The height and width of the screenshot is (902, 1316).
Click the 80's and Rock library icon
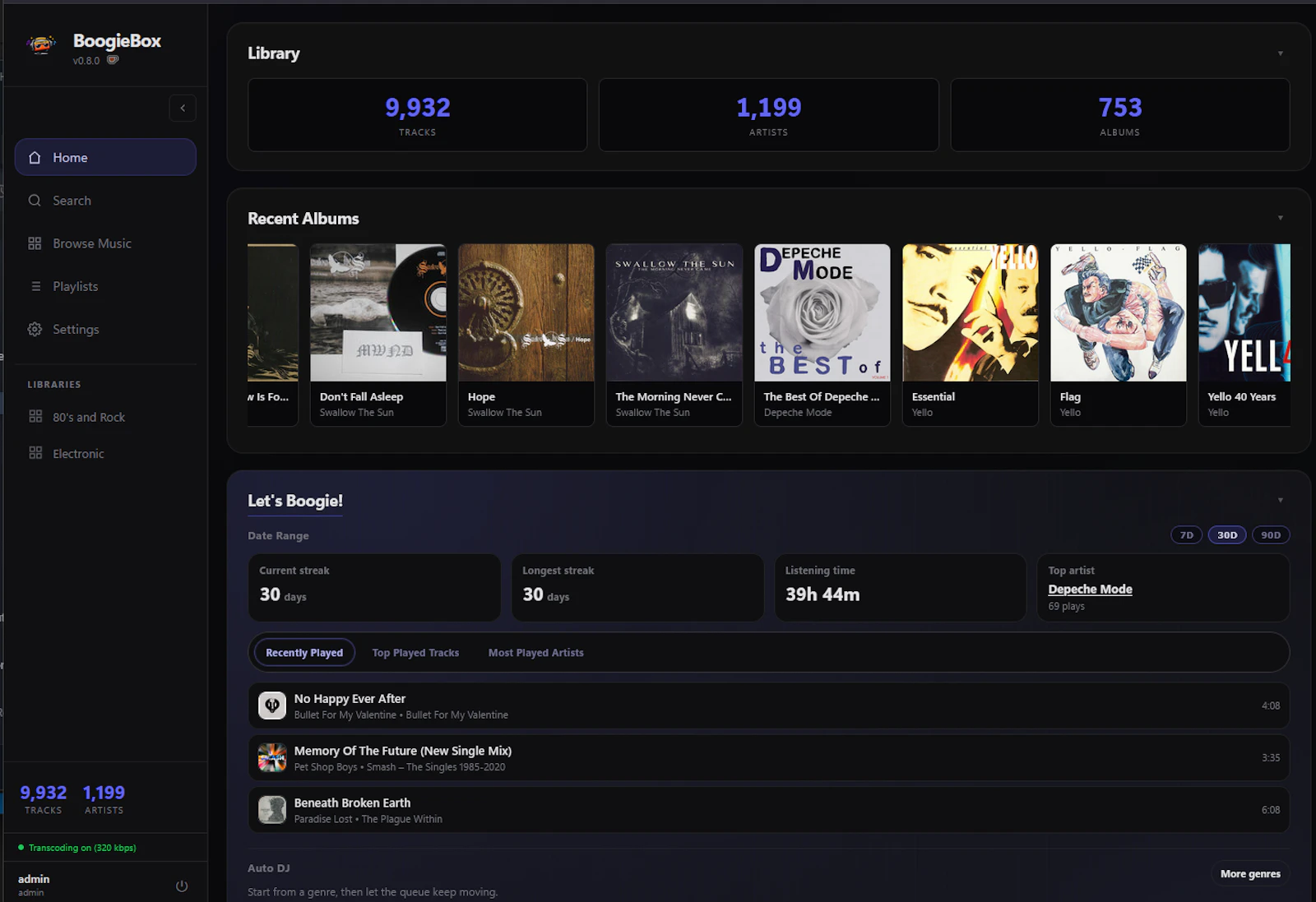pos(35,417)
